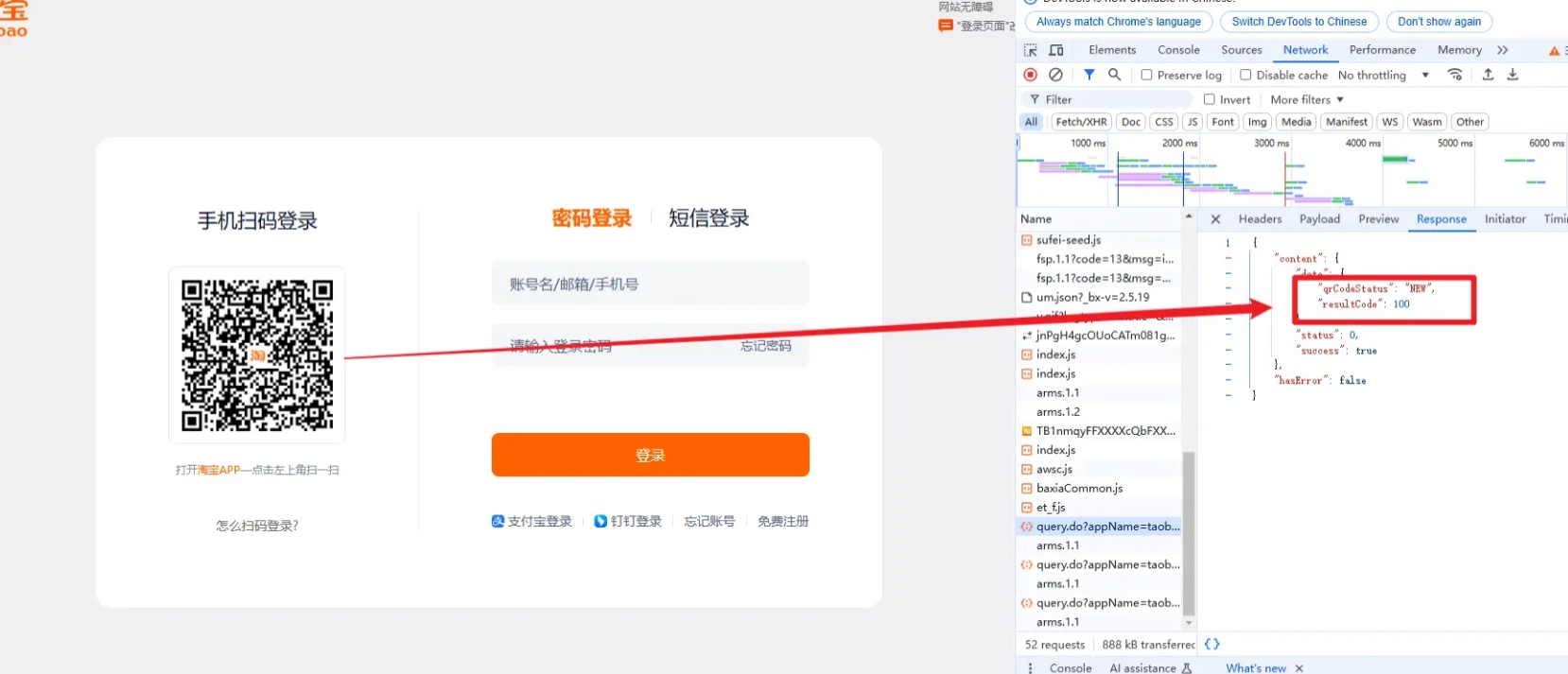Click the network Filter text field

[1106, 99]
